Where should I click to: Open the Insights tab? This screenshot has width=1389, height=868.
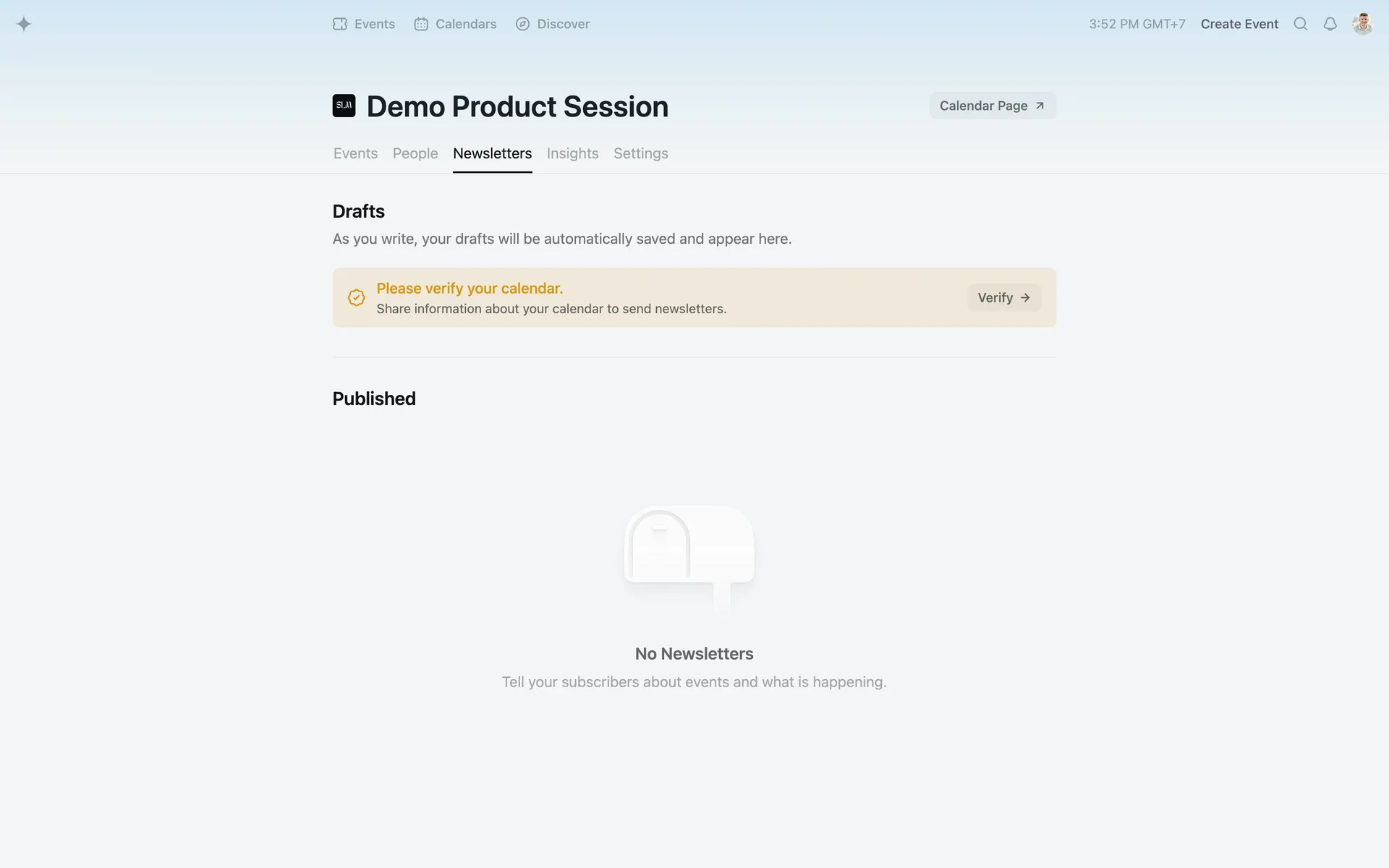[572, 153]
